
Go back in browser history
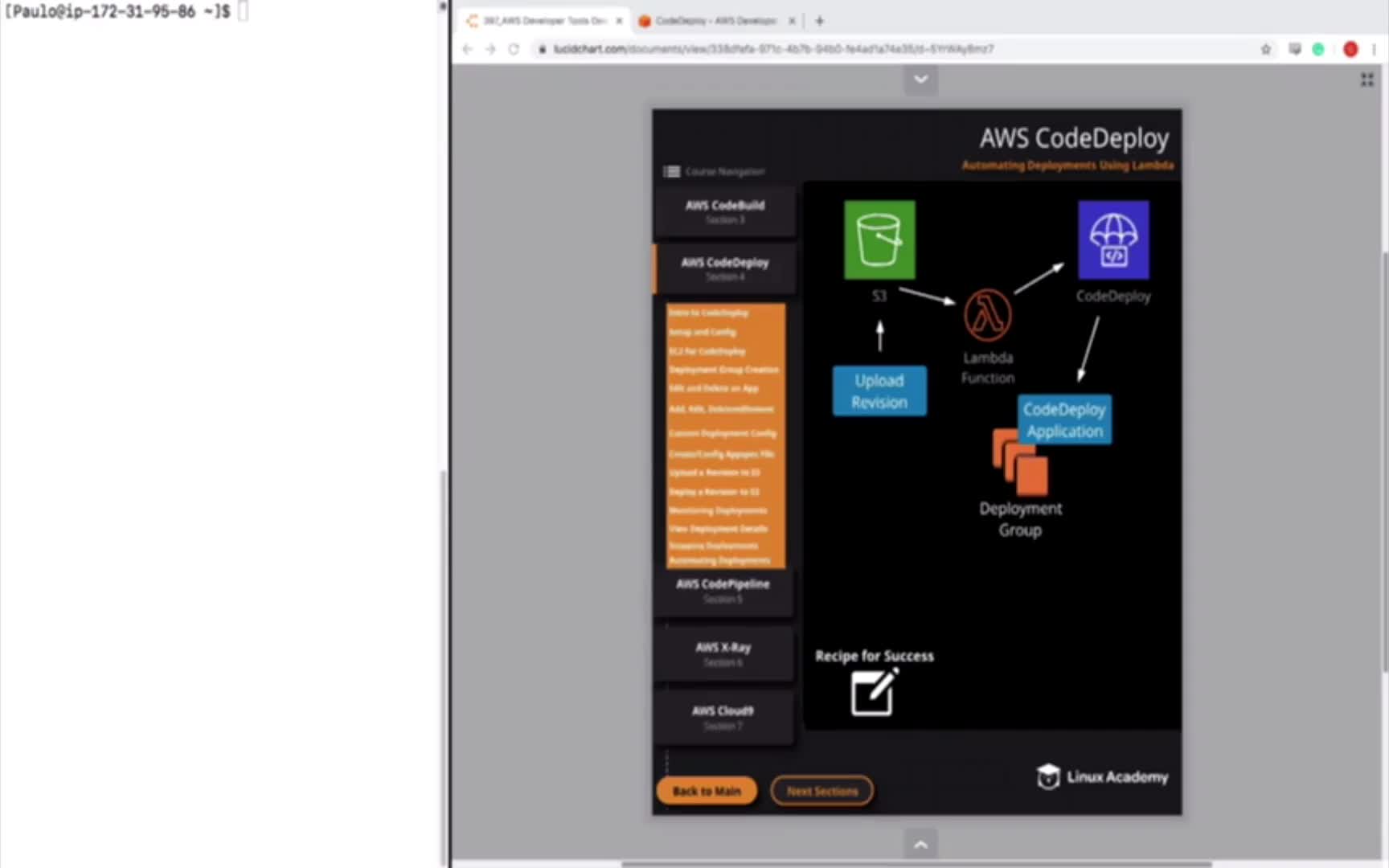tap(468, 49)
